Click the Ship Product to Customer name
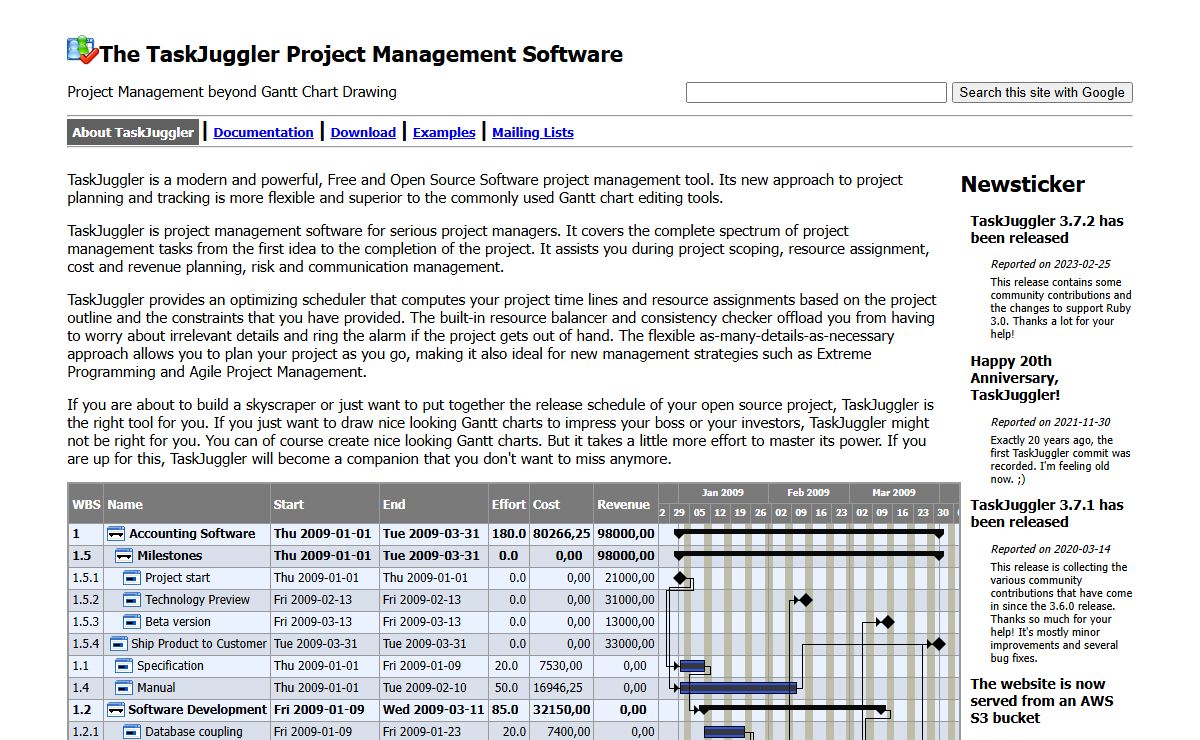1200x740 pixels. click(199, 644)
